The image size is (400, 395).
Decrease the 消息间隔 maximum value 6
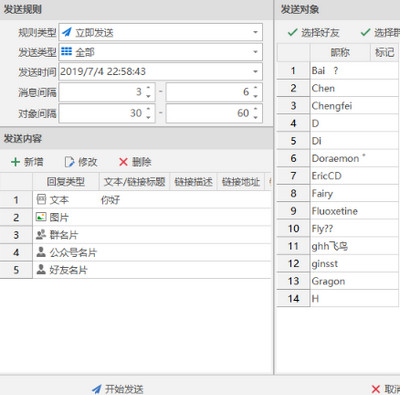tap(255, 96)
